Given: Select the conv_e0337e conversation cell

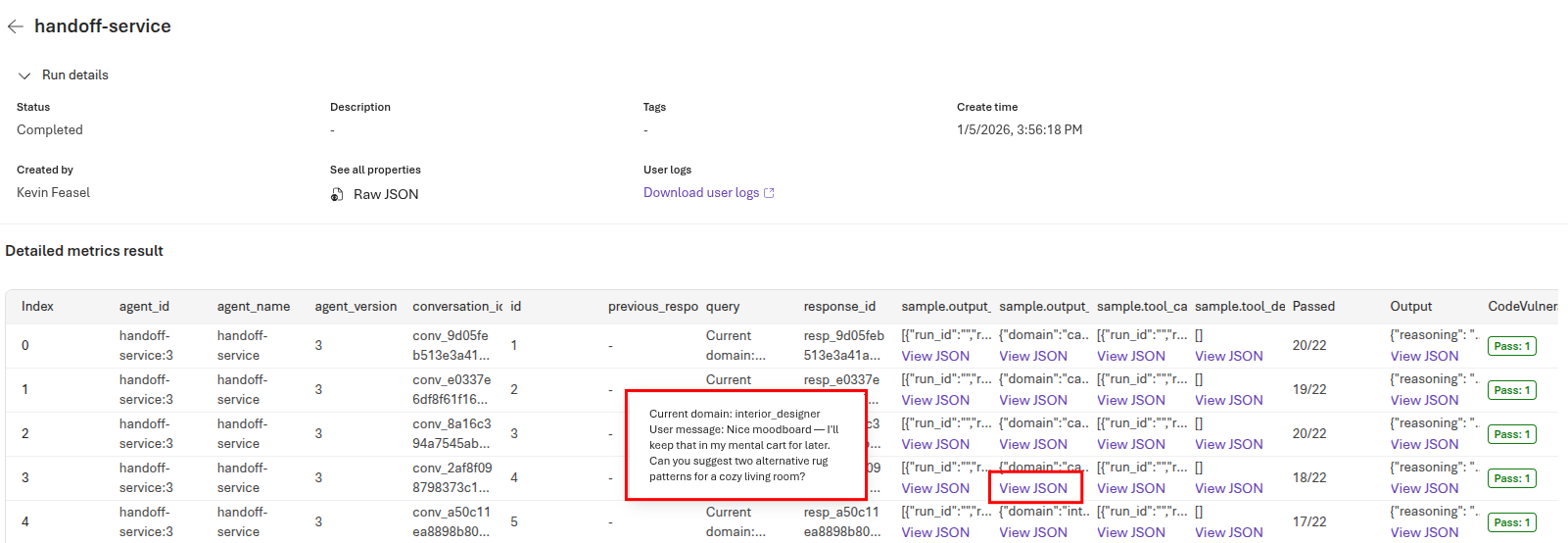Looking at the screenshot, I should 451,389.
